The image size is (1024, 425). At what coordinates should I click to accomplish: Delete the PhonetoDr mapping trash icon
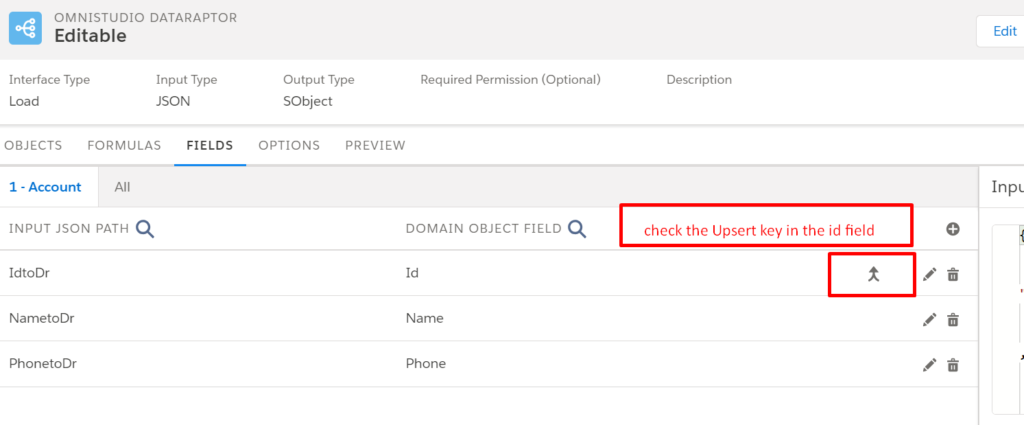tap(953, 365)
